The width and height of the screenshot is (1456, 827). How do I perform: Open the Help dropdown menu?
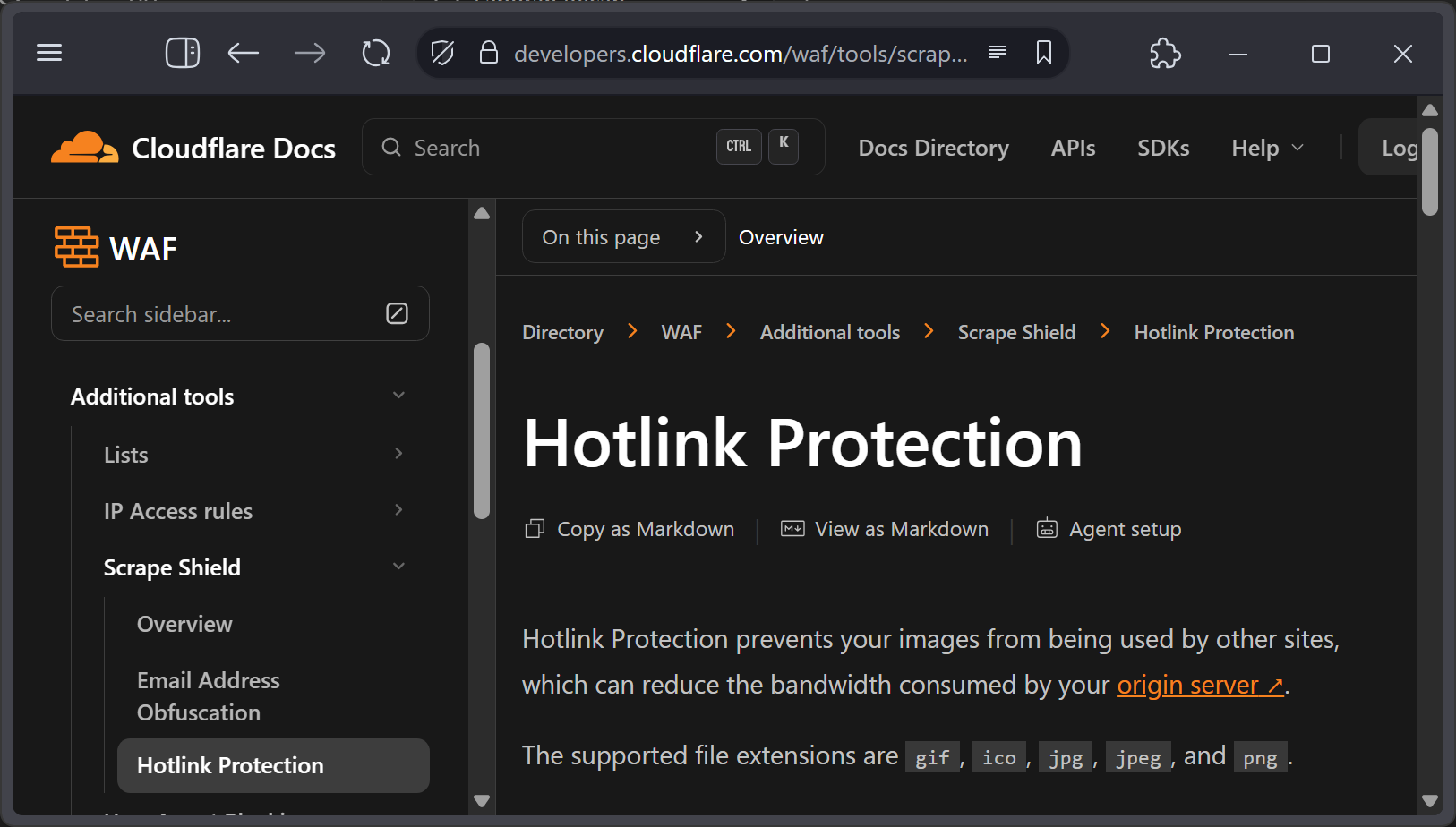[1267, 148]
